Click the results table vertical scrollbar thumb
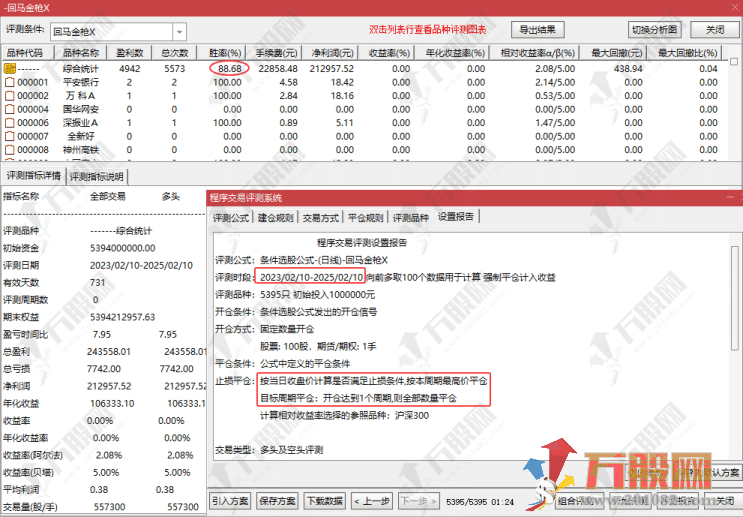Image resolution: width=743 pixels, height=517 pixels. pyautogui.click(x=734, y=62)
